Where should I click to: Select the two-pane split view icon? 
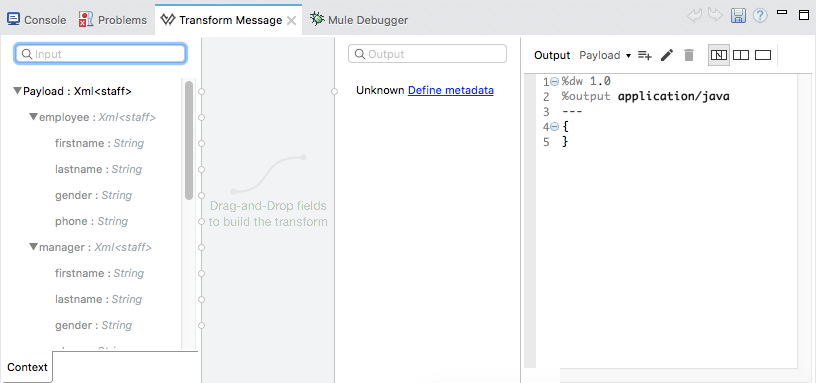point(741,55)
